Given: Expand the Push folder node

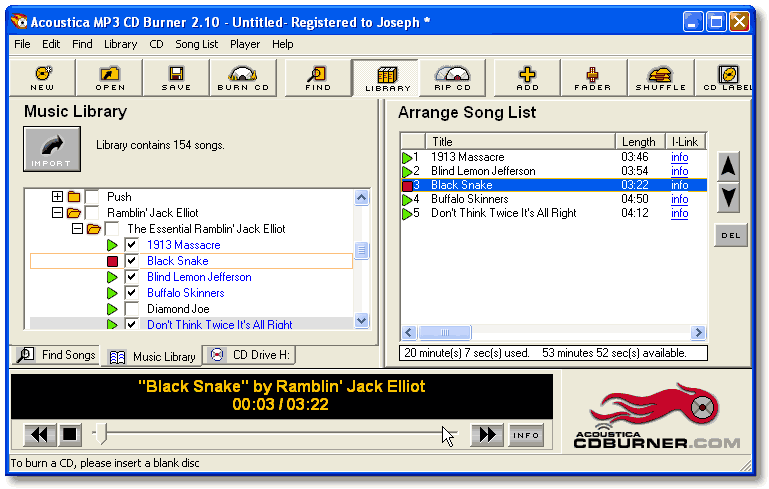Looking at the screenshot, I should (57, 197).
